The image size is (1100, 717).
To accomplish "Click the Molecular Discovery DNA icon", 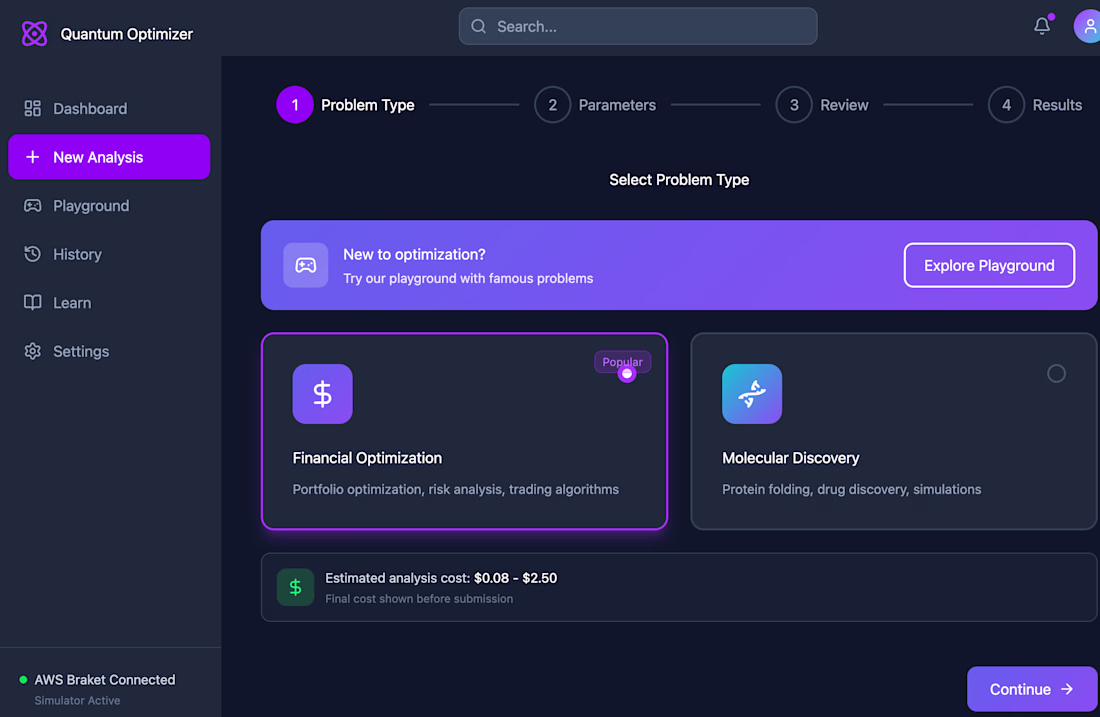I will coord(751,394).
